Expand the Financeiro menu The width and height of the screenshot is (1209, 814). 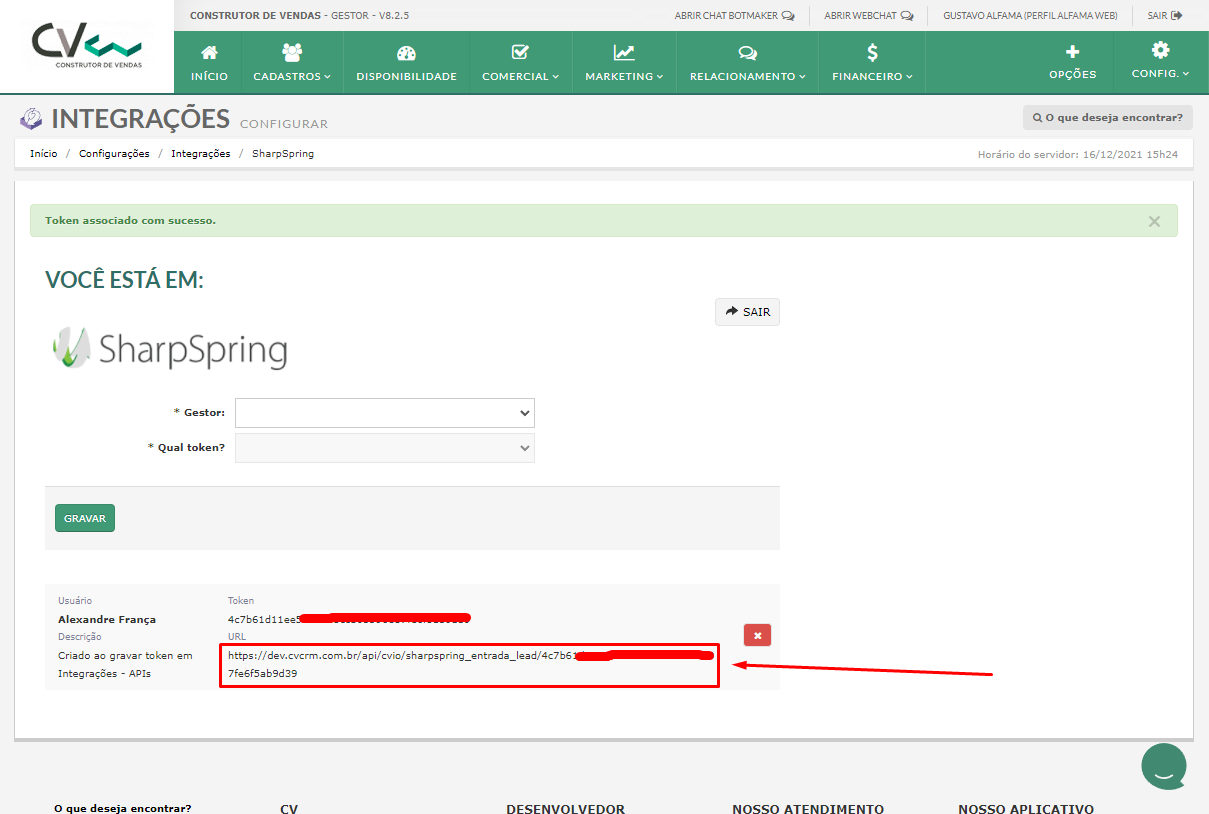click(872, 62)
